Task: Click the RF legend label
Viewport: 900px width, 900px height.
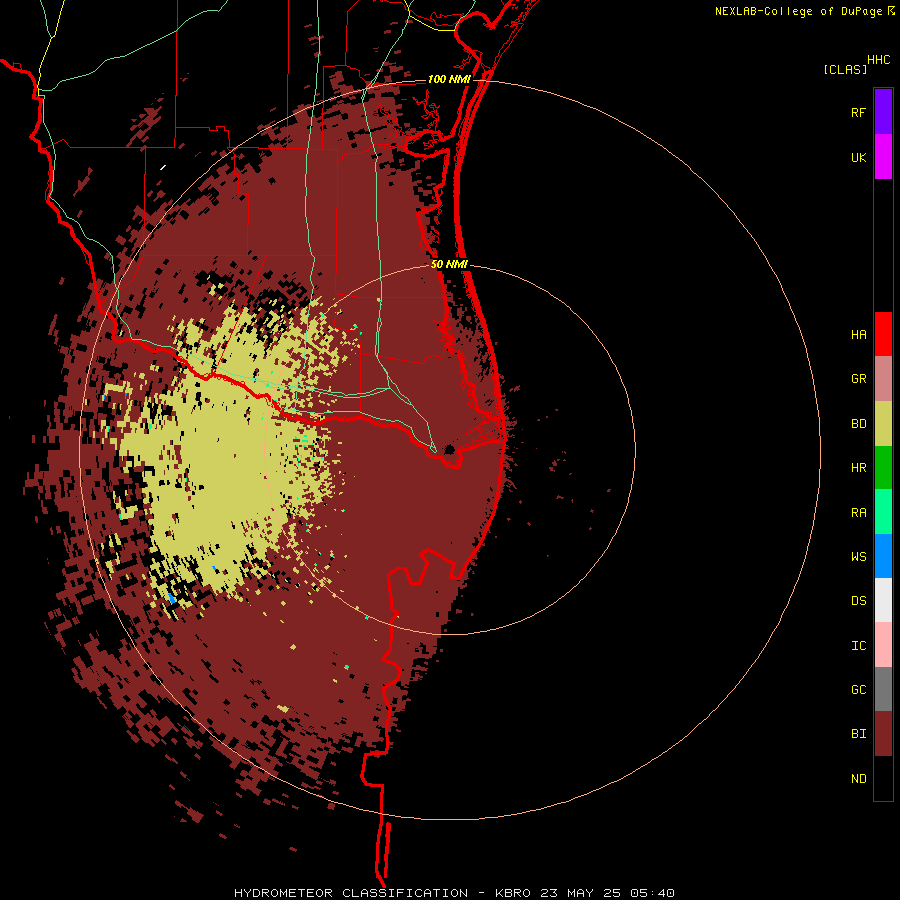Action: click(x=859, y=113)
